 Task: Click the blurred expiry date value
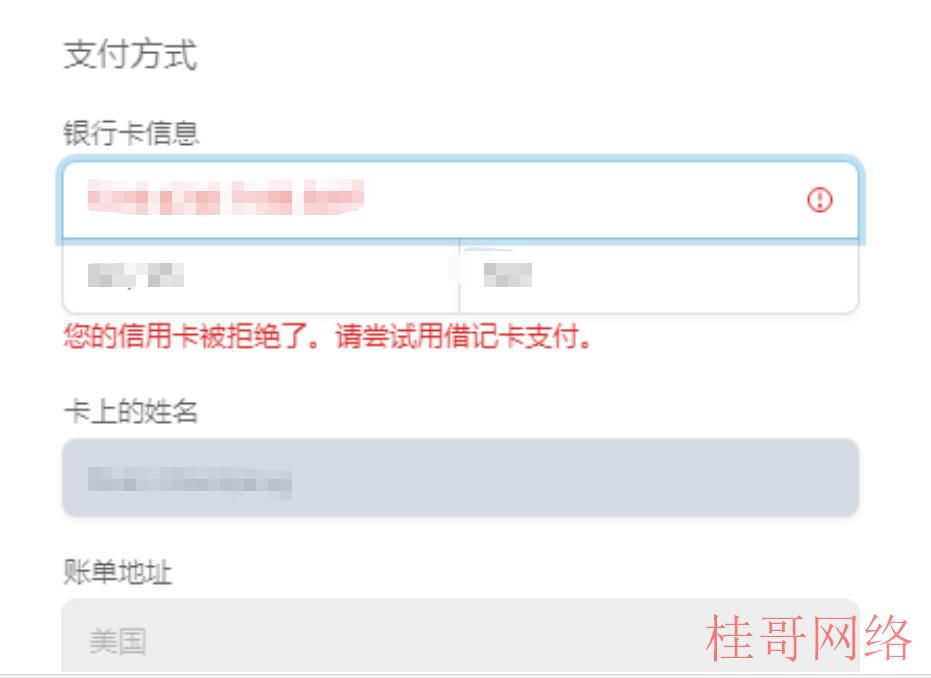pyautogui.click(x=135, y=275)
